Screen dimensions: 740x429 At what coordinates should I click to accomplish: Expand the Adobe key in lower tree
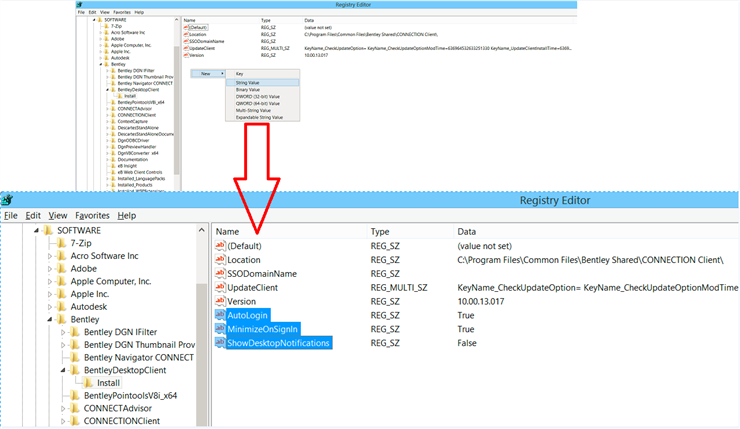[50, 269]
